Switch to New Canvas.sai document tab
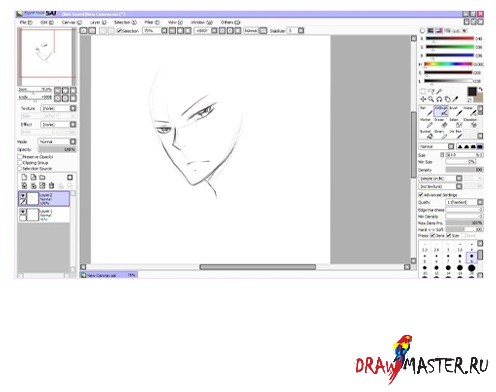The width and height of the screenshot is (496, 392). (109, 275)
